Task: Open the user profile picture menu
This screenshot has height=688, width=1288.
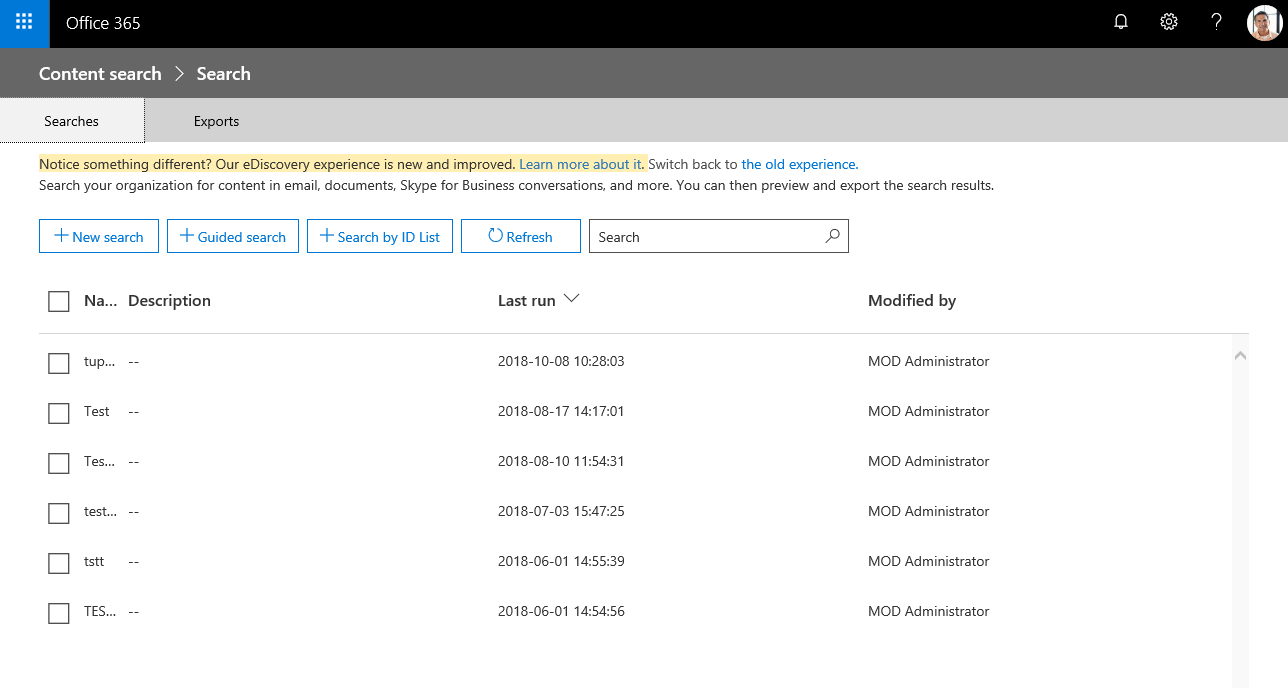Action: pyautogui.click(x=1264, y=22)
